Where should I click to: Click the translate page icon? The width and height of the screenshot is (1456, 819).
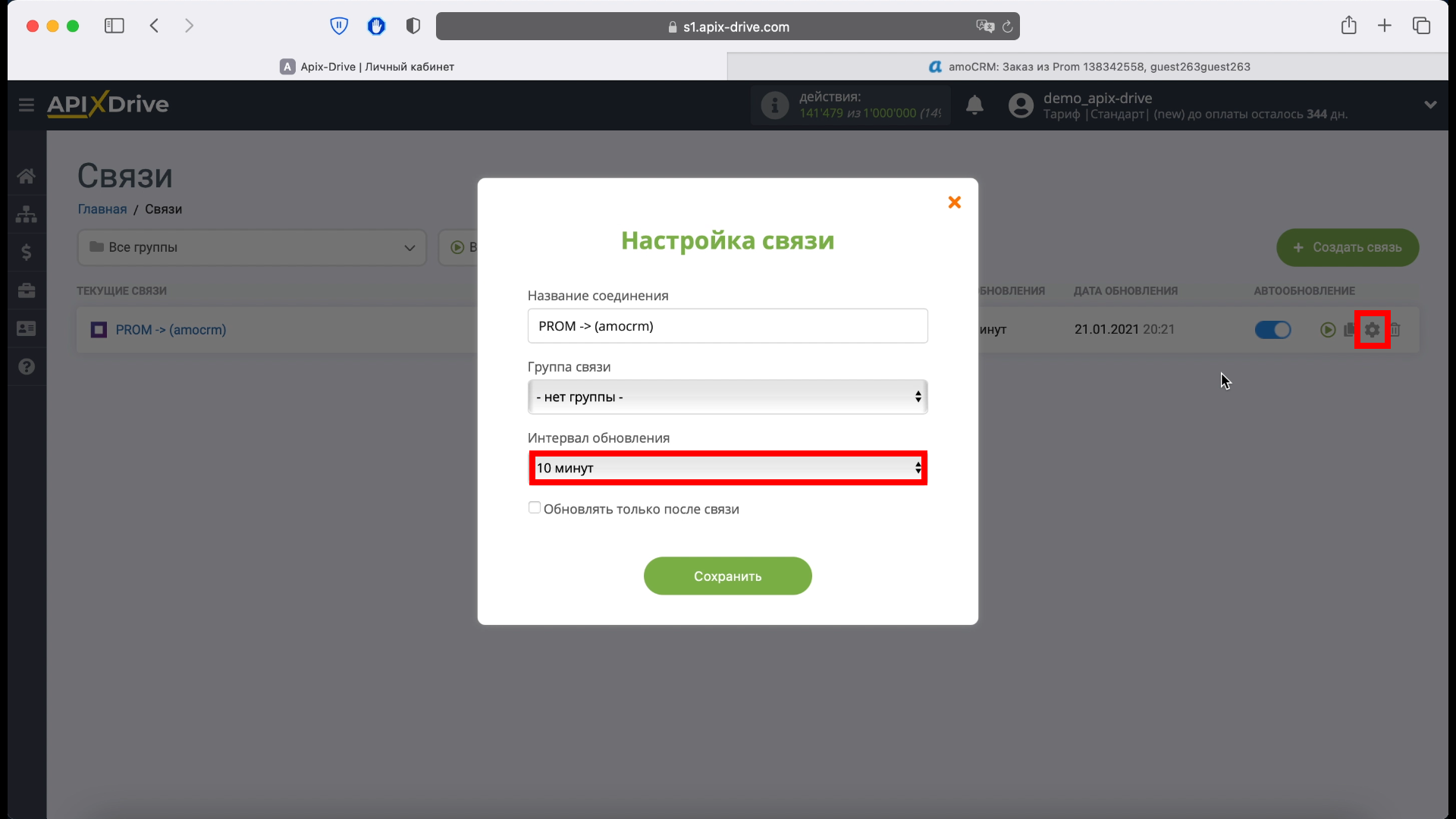984,27
